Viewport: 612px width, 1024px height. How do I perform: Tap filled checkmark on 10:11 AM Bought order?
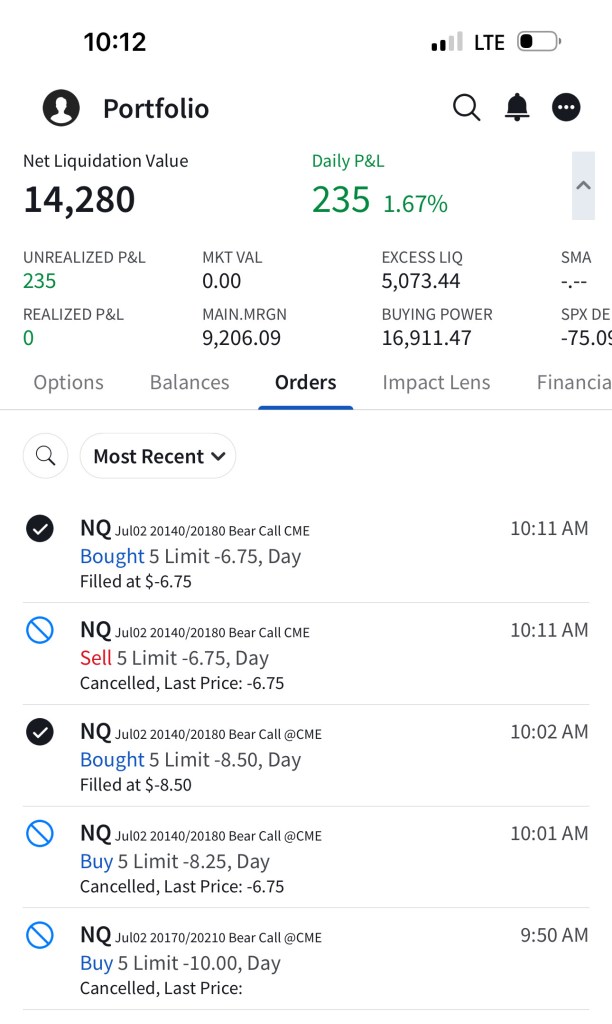click(39, 529)
